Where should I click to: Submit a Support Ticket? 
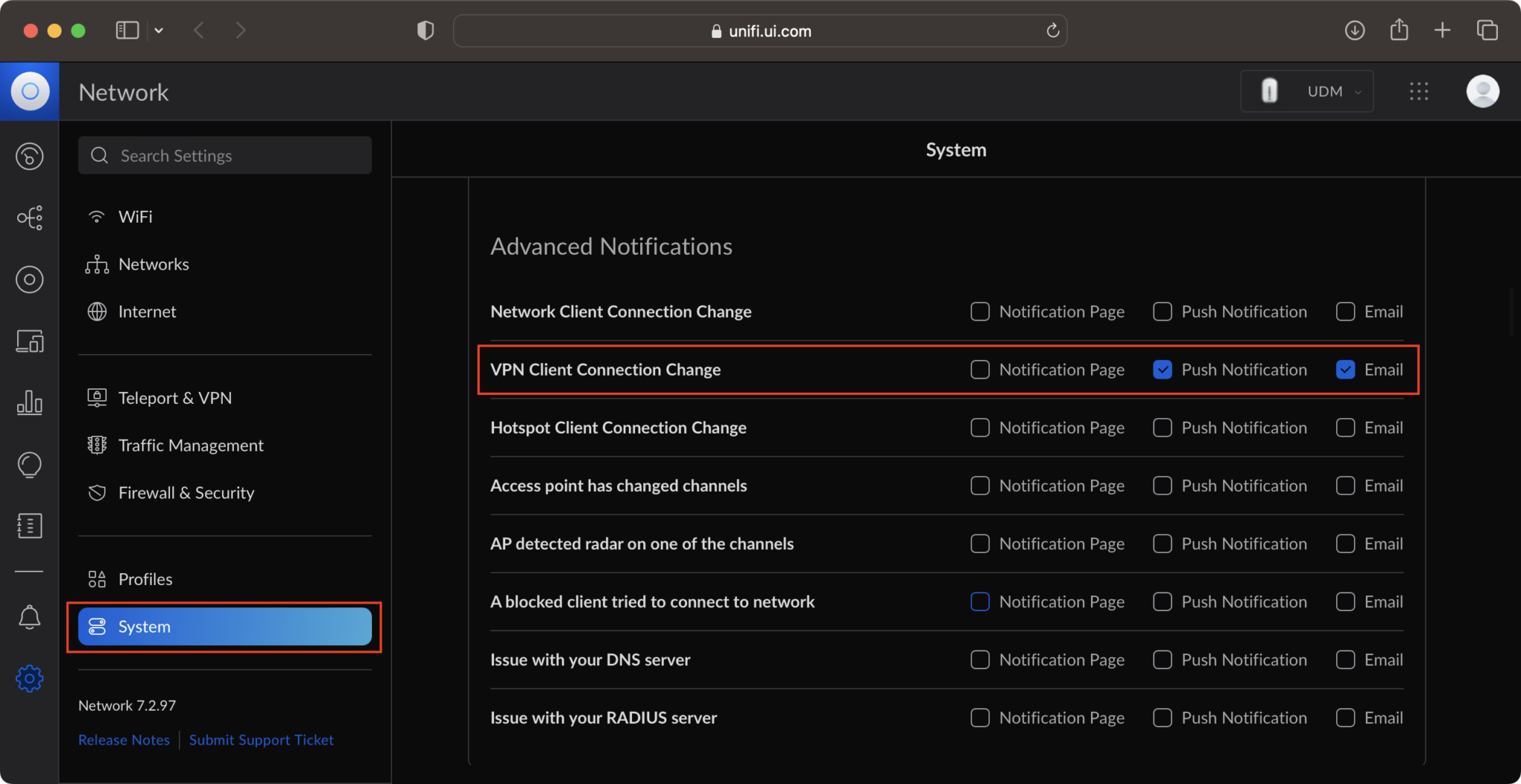coord(261,739)
